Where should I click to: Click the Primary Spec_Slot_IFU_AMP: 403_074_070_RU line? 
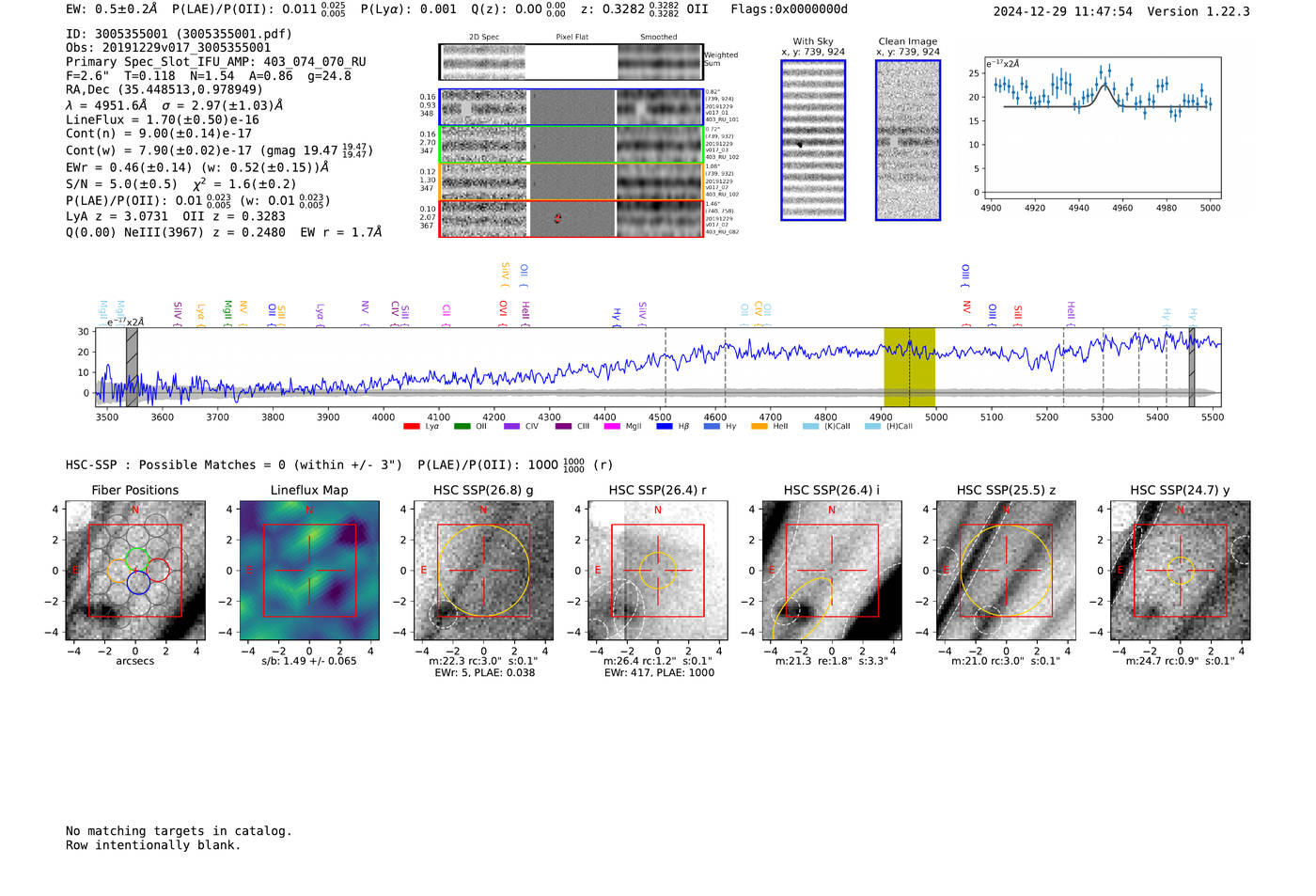216,62
